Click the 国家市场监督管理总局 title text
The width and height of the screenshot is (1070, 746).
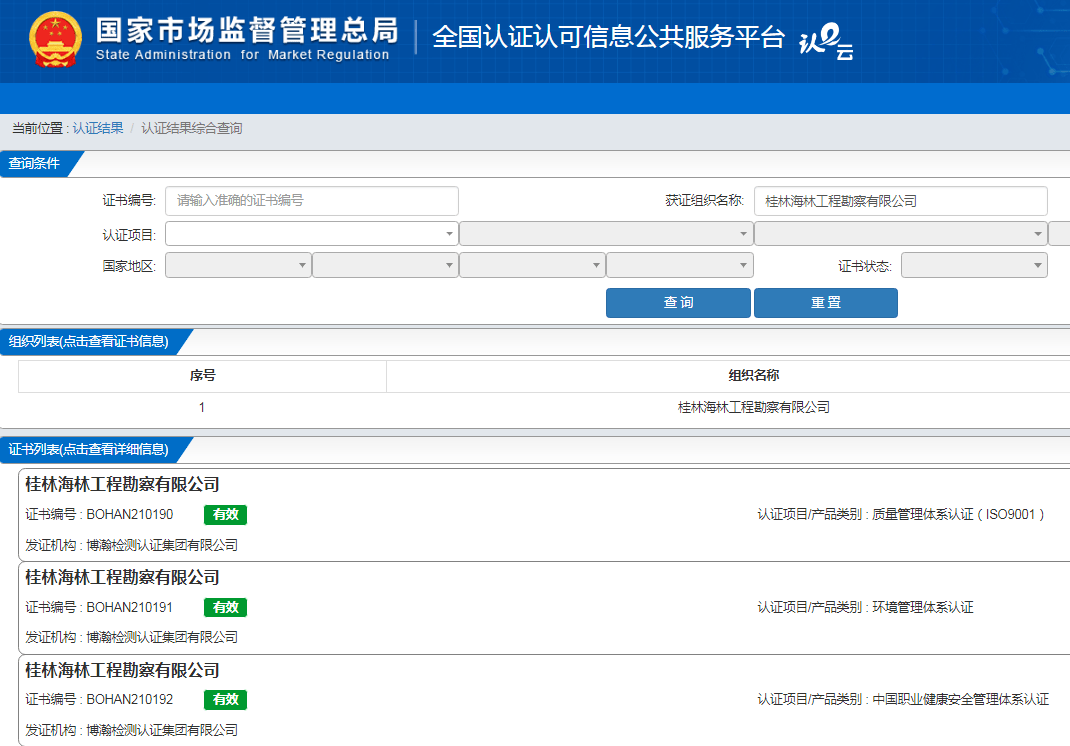247,30
